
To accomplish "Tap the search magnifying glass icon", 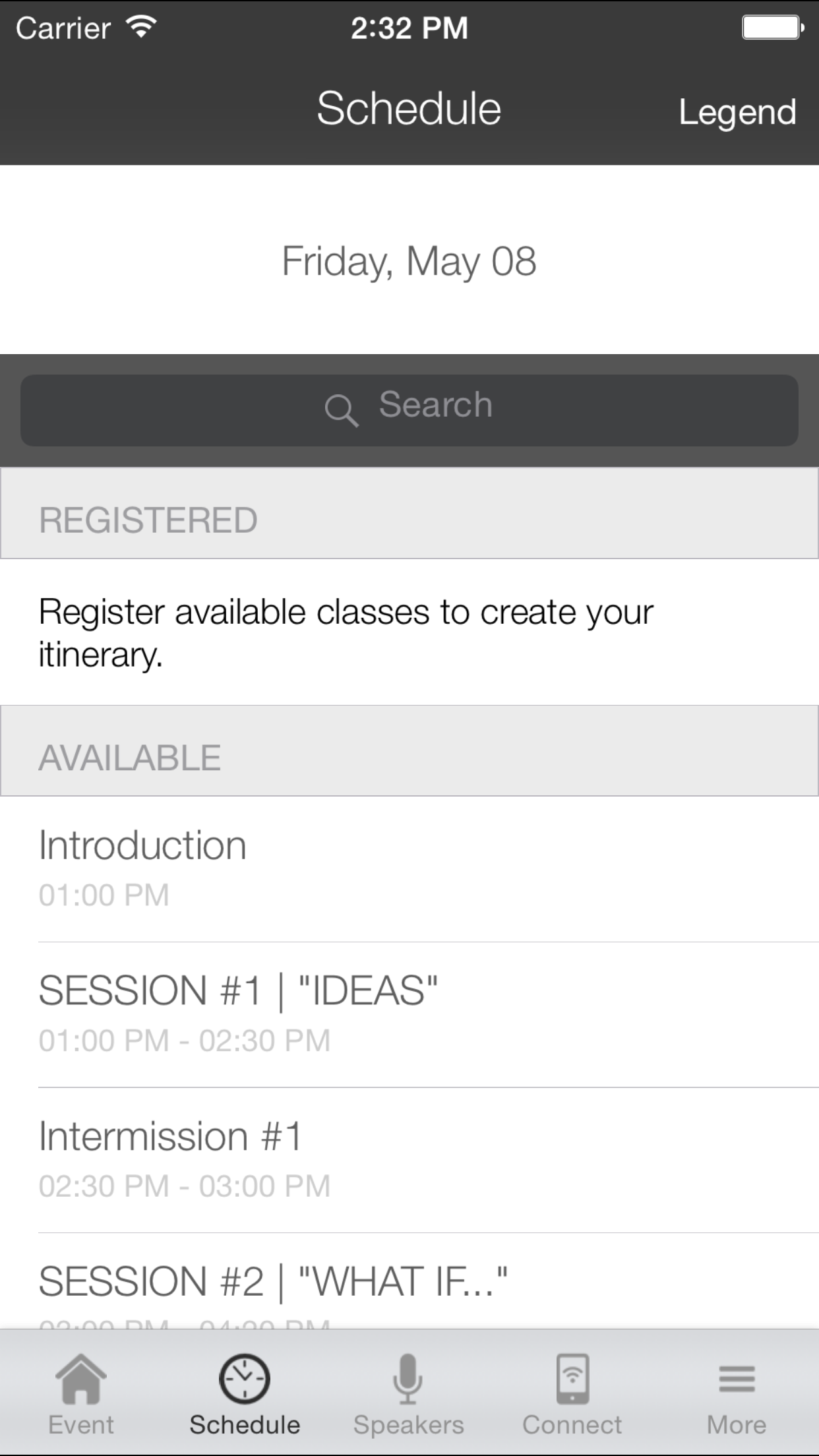I will pyautogui.click(x=342, y=410).
